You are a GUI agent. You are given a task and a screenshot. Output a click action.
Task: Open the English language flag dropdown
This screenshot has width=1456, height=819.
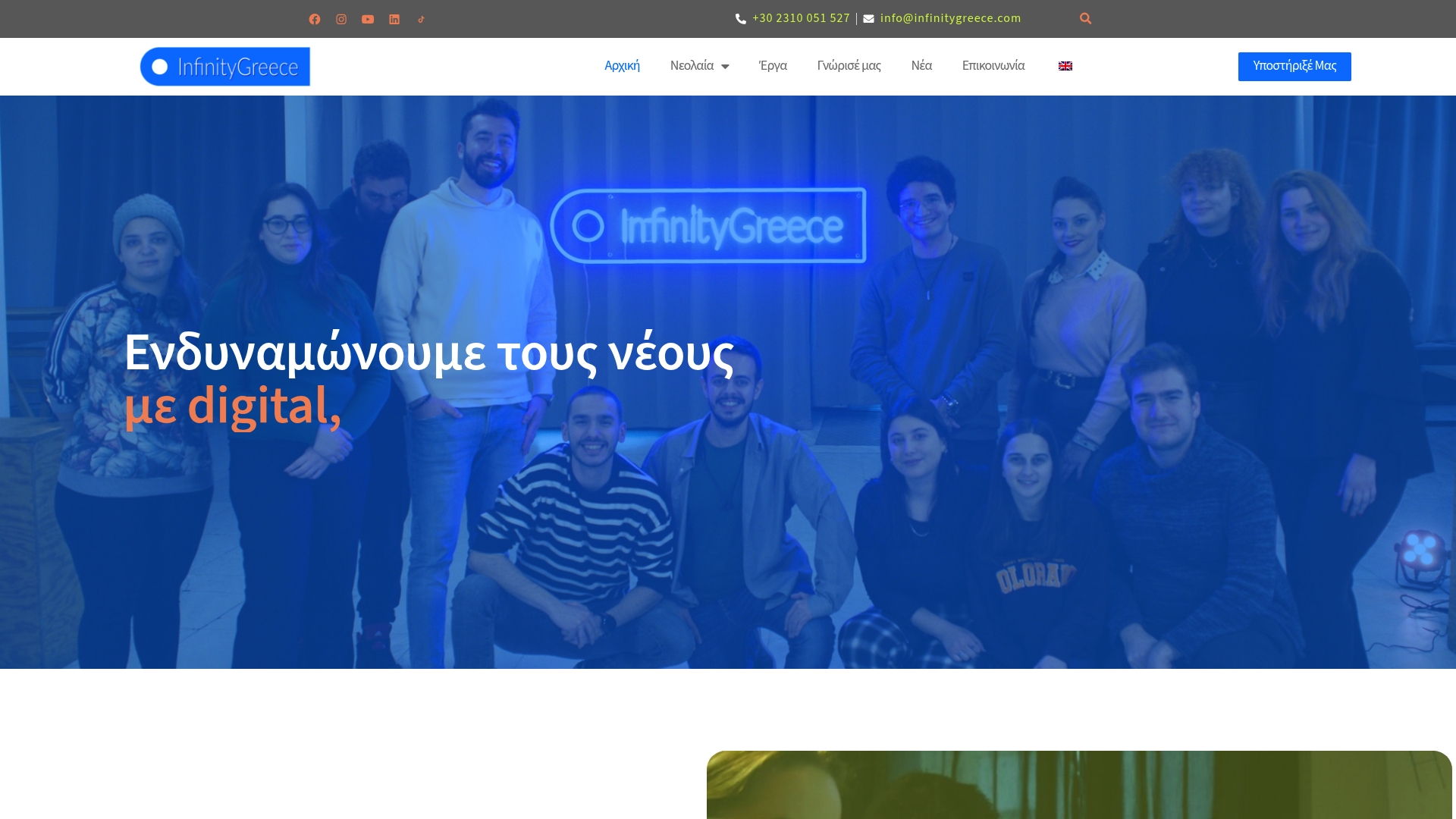[x=1065, y=66]
